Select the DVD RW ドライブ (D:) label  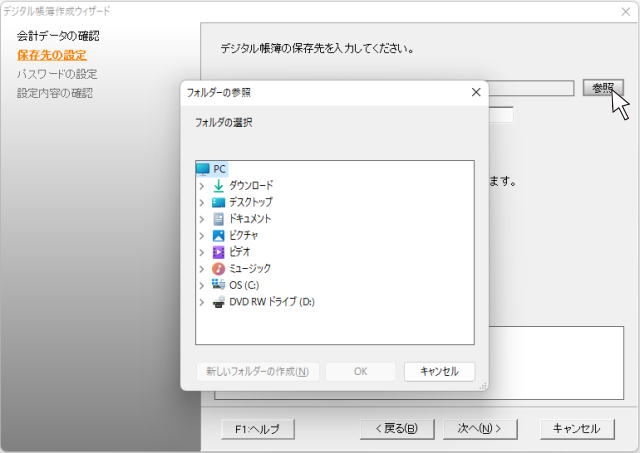coord(272,302)
